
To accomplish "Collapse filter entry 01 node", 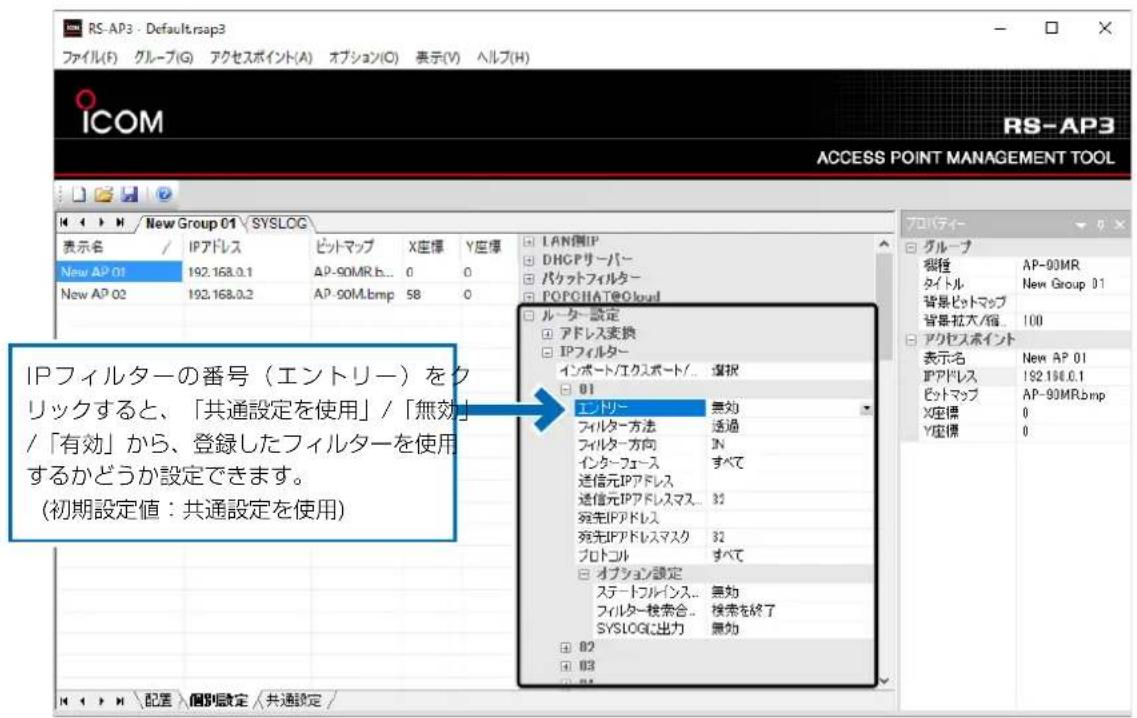I will click(566, 389).
